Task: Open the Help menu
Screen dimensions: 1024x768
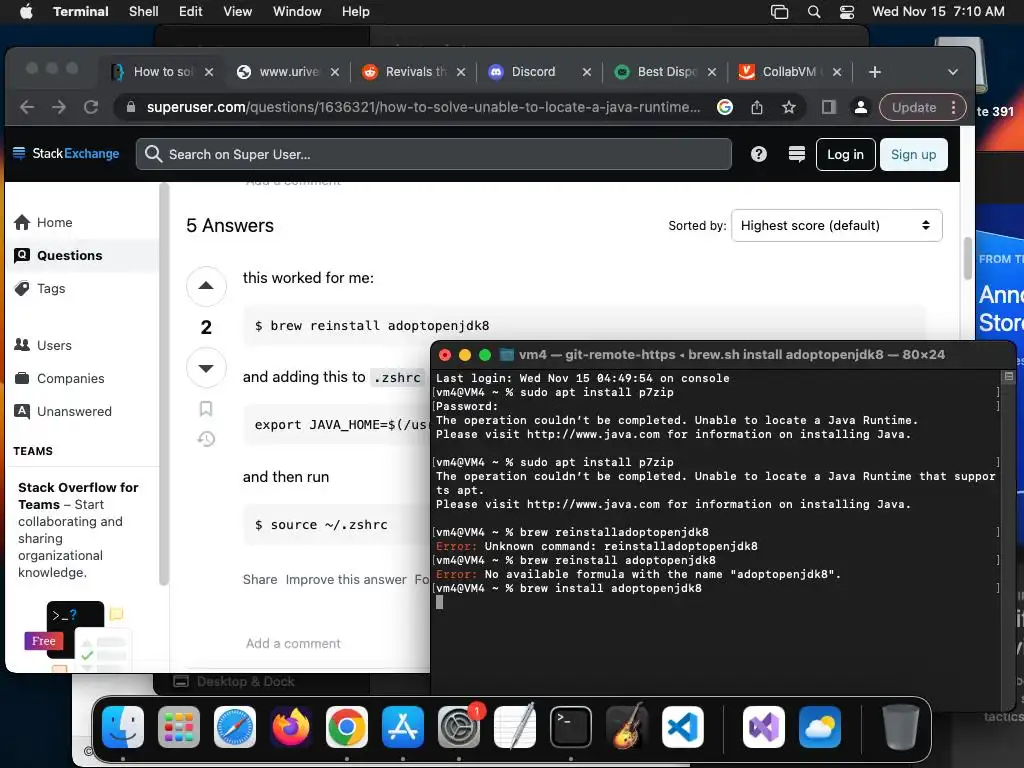Action: coord(355,12)
